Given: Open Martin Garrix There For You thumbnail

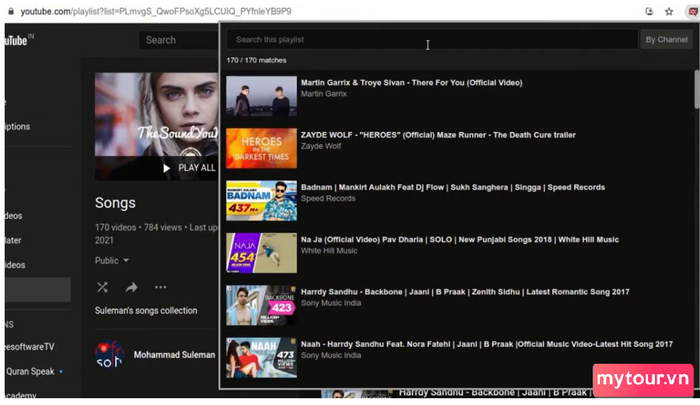Looking at the screenshot, I should [261, 96].
